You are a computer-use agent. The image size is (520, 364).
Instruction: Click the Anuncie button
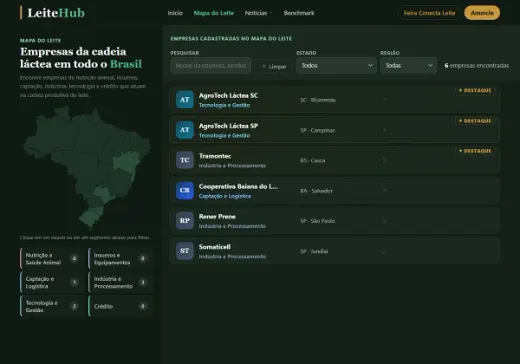(x=482, y=13)
